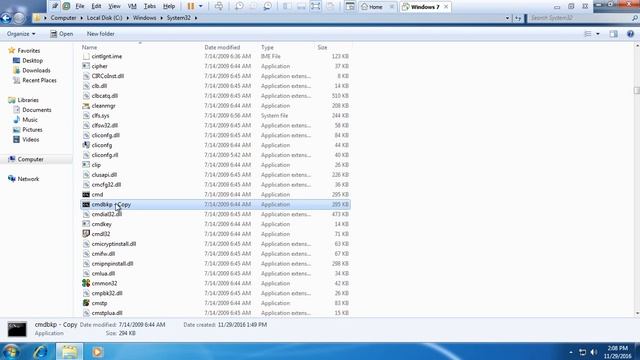Open the VMware Help menu
The image size is (640, 360).
[x=169, y=6]
